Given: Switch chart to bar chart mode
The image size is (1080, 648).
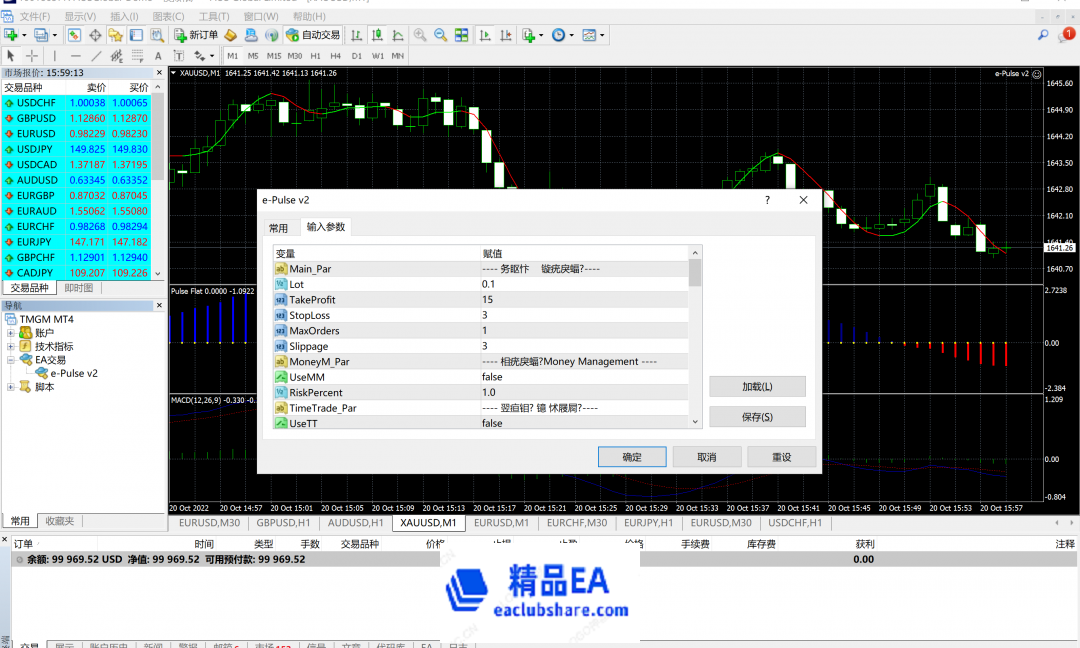Looking at the screenshot, I should (356, 35).
